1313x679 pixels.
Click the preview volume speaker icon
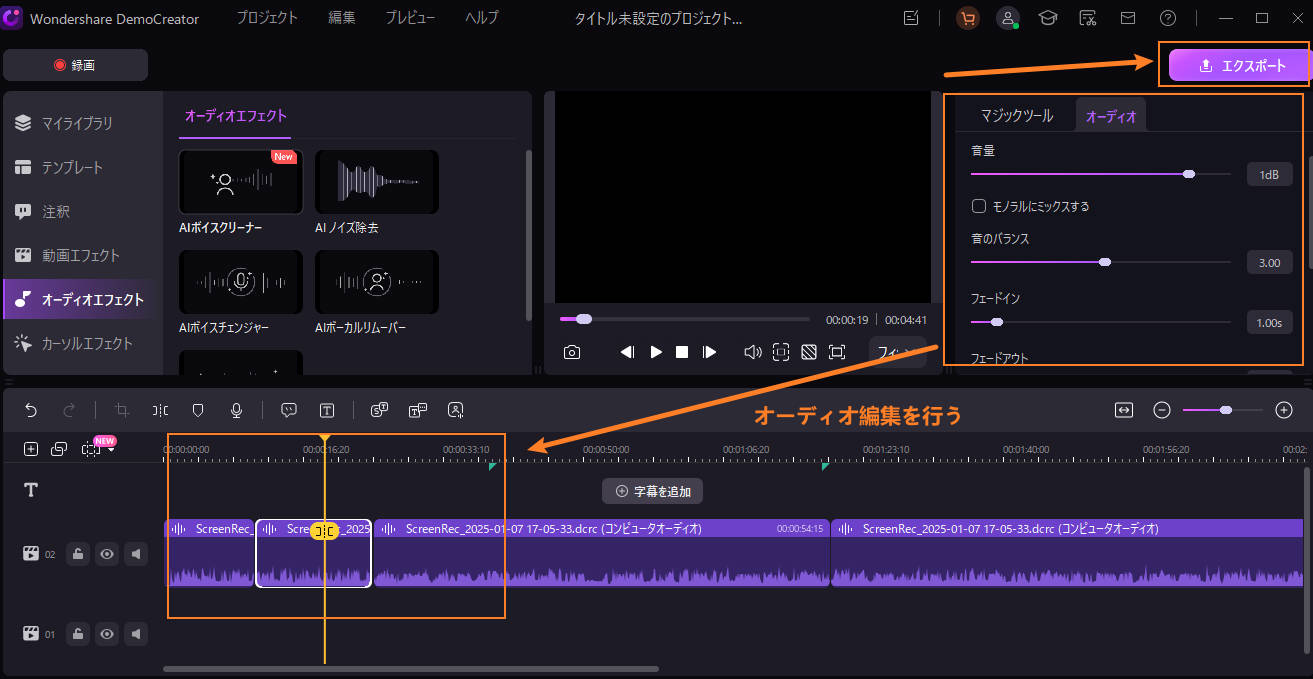(x=753, y=352)
